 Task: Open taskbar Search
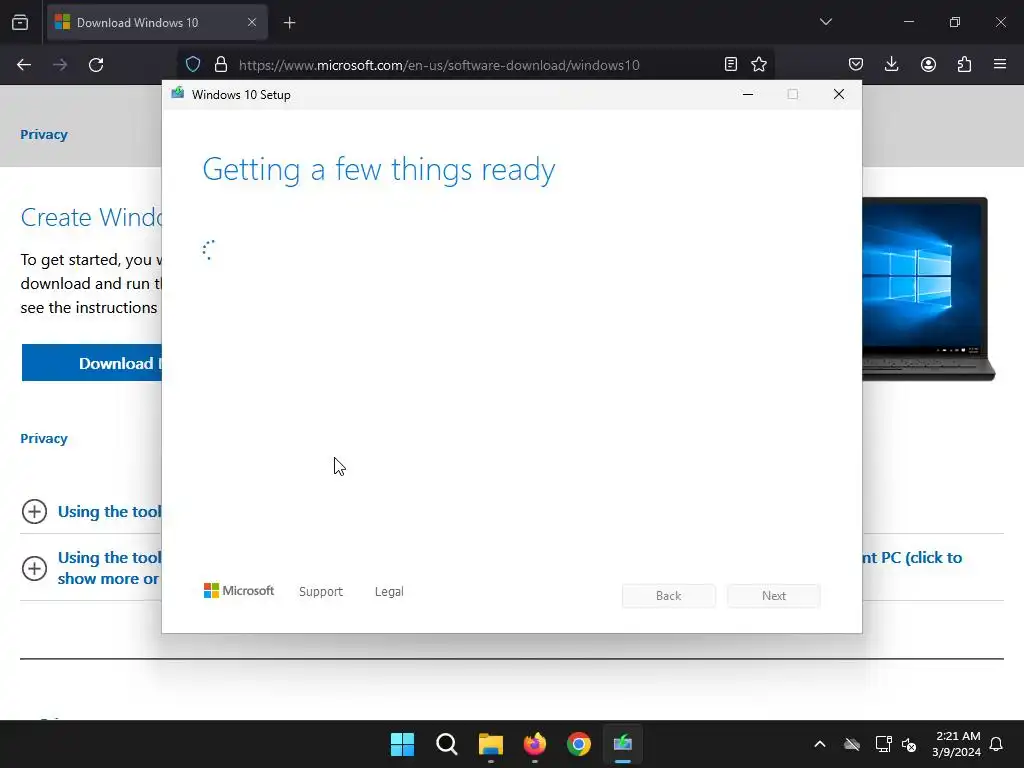click(447, 744)
